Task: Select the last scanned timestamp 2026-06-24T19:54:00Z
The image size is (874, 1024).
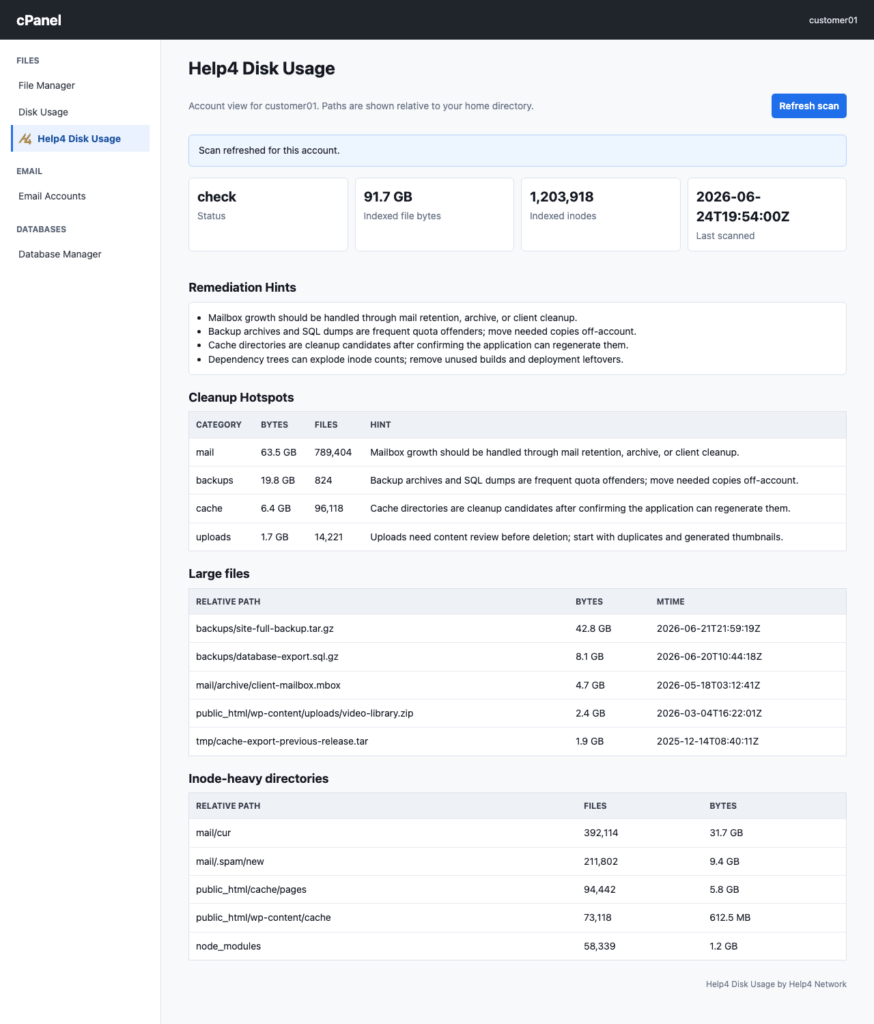Action: (x=743, y=206)
